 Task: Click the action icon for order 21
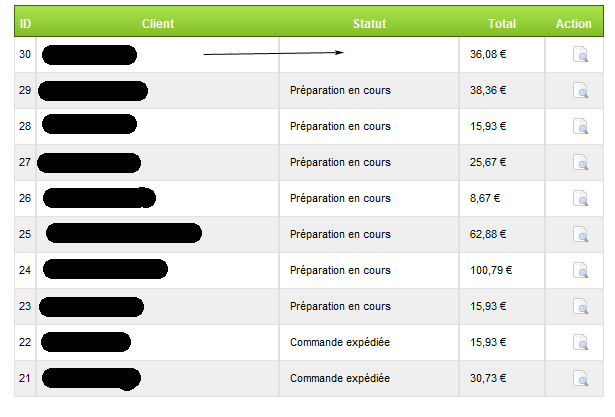(x=580, y=379)
